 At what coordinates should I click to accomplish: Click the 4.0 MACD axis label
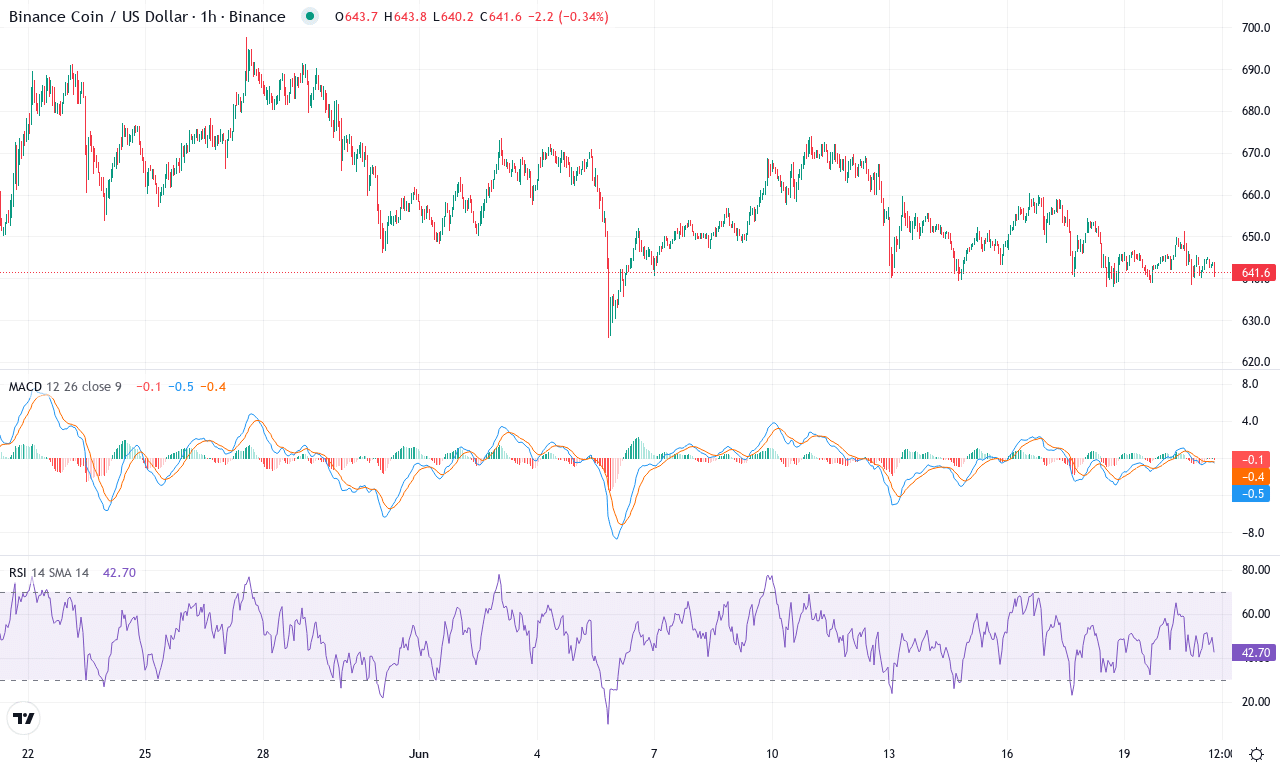(1249, 421)
